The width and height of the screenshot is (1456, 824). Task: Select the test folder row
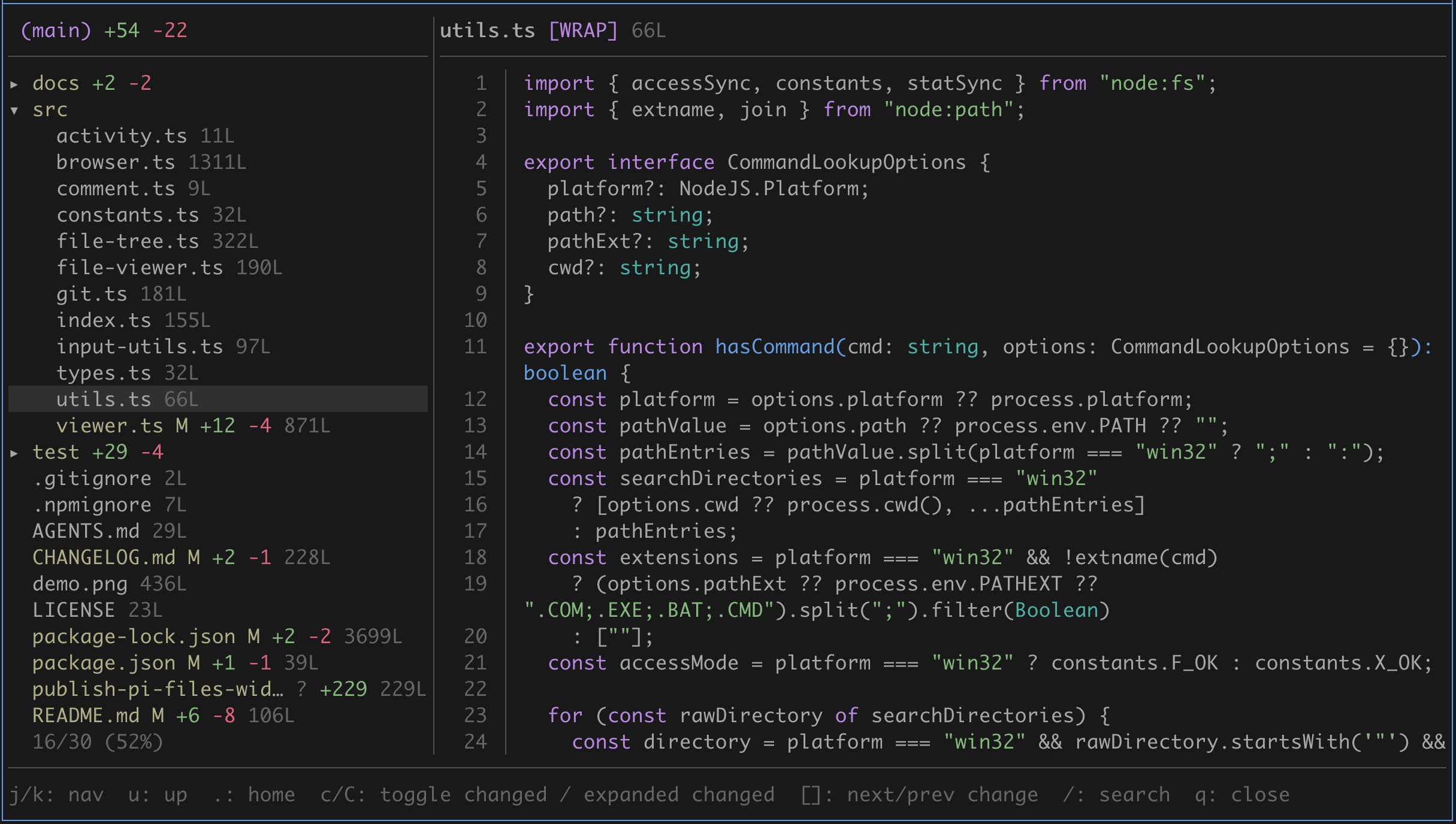coord(218,452)
